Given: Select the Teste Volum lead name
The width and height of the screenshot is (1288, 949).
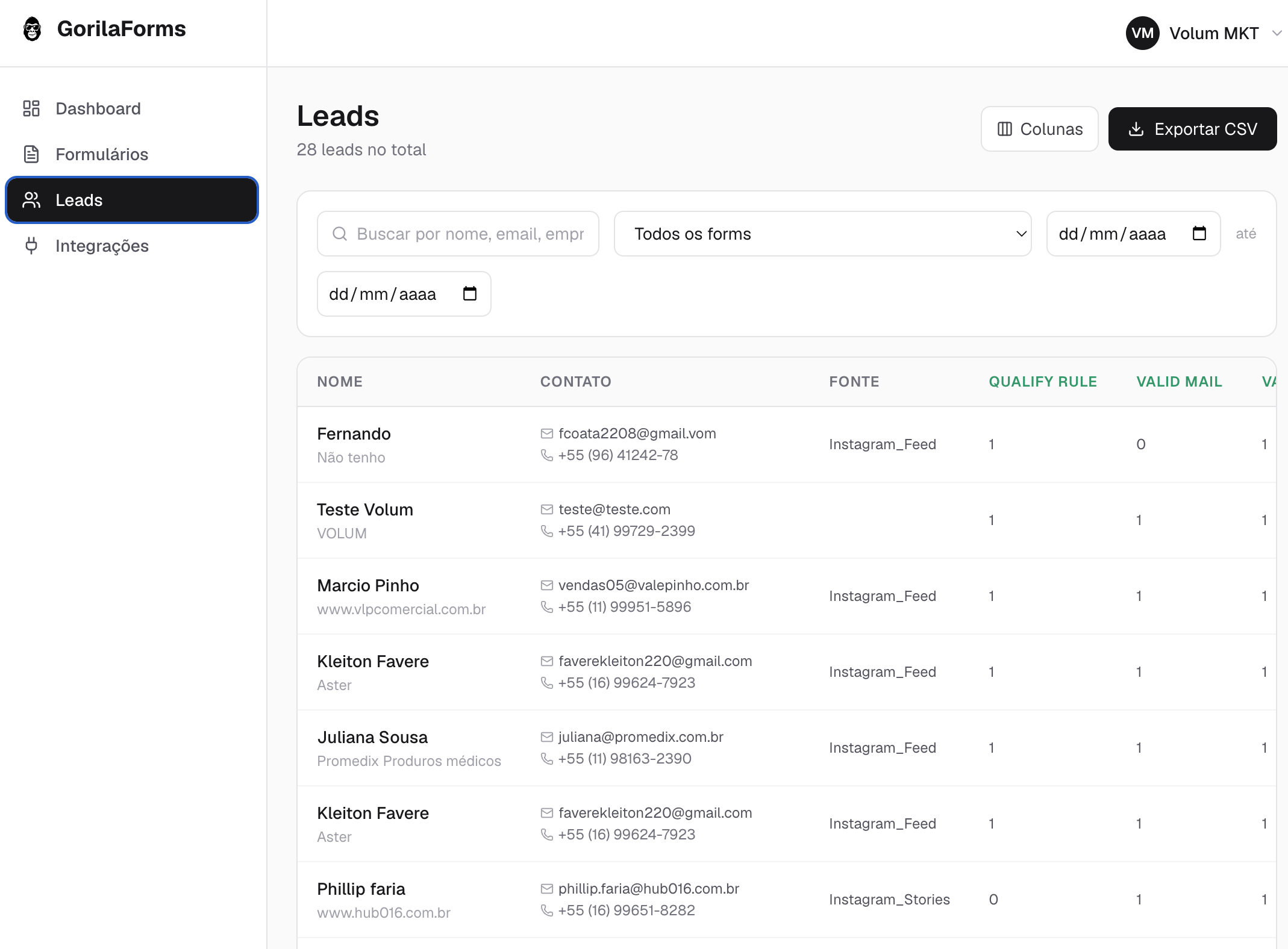Looking at the screenshot, I should click(x=365, y=509).
